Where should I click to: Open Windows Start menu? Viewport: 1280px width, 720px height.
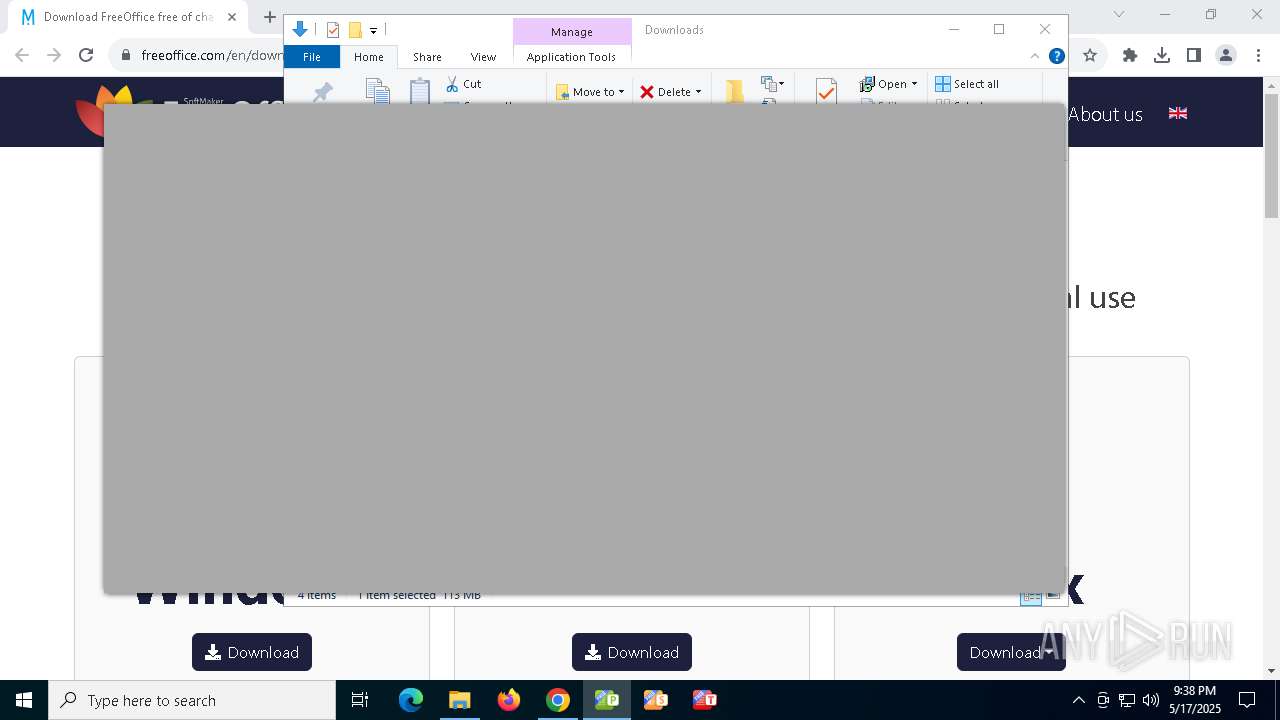24,700
